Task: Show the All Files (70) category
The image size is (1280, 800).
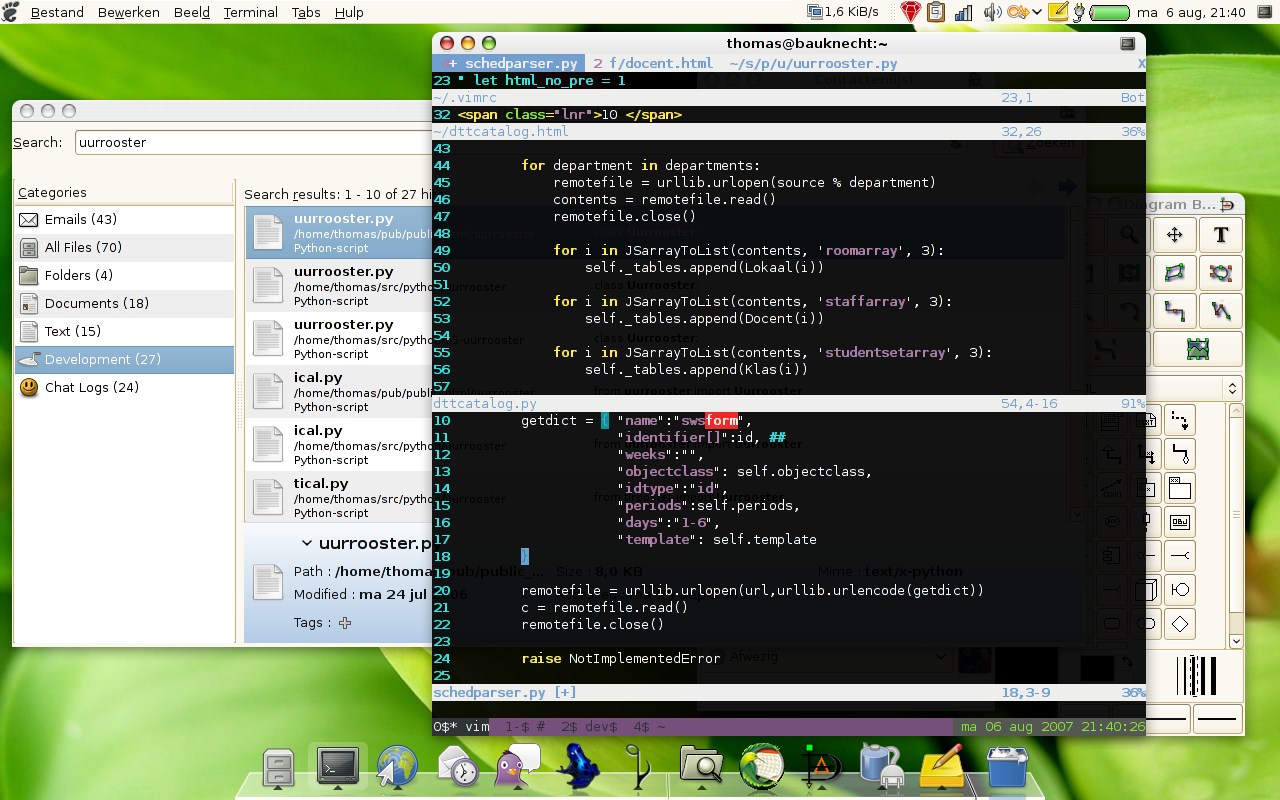Action: [x=124, y=247]
